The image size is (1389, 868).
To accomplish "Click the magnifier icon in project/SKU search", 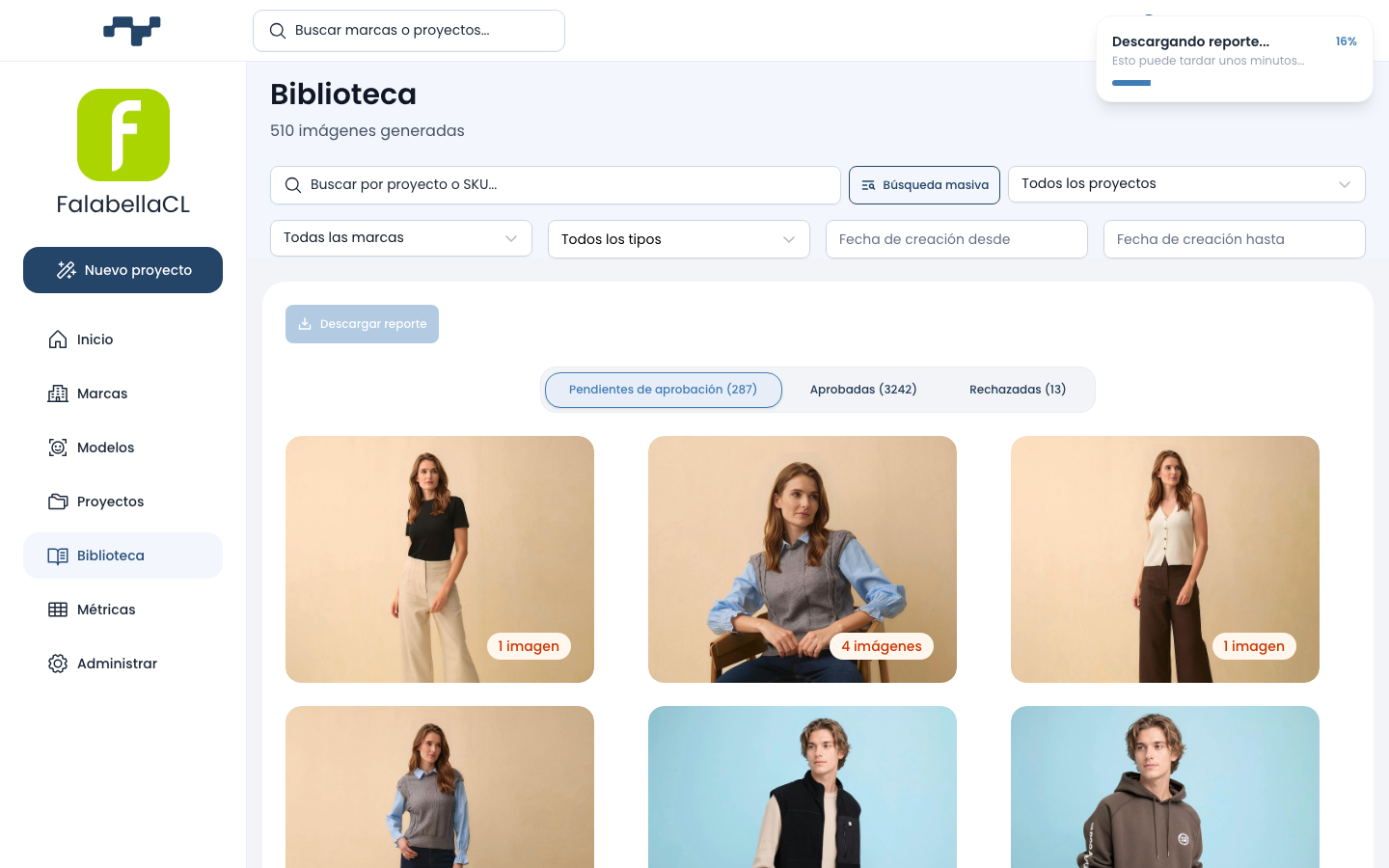I will point(293,185).
